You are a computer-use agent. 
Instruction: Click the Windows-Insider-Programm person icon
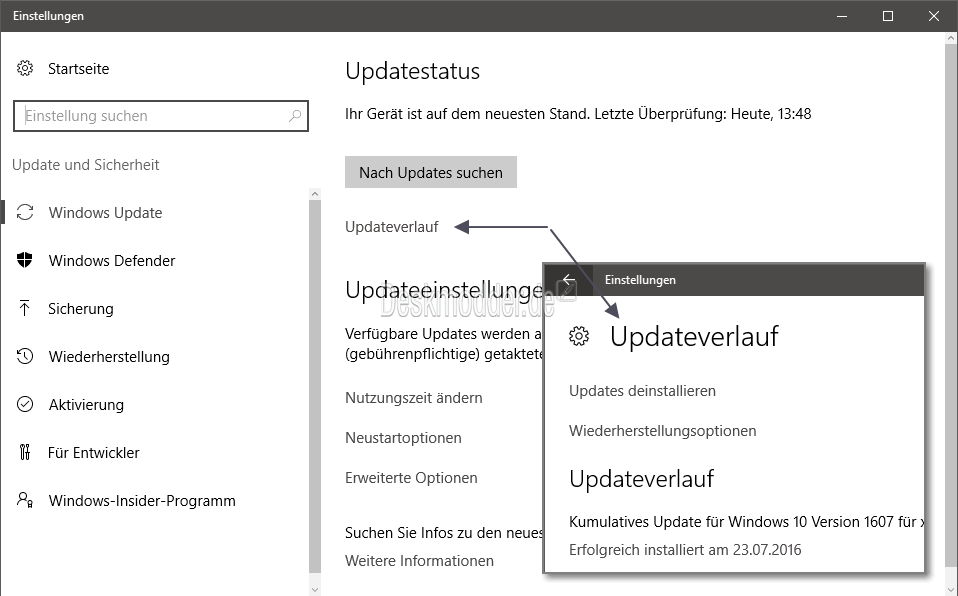pyautogui.click(x=25, y=500)
